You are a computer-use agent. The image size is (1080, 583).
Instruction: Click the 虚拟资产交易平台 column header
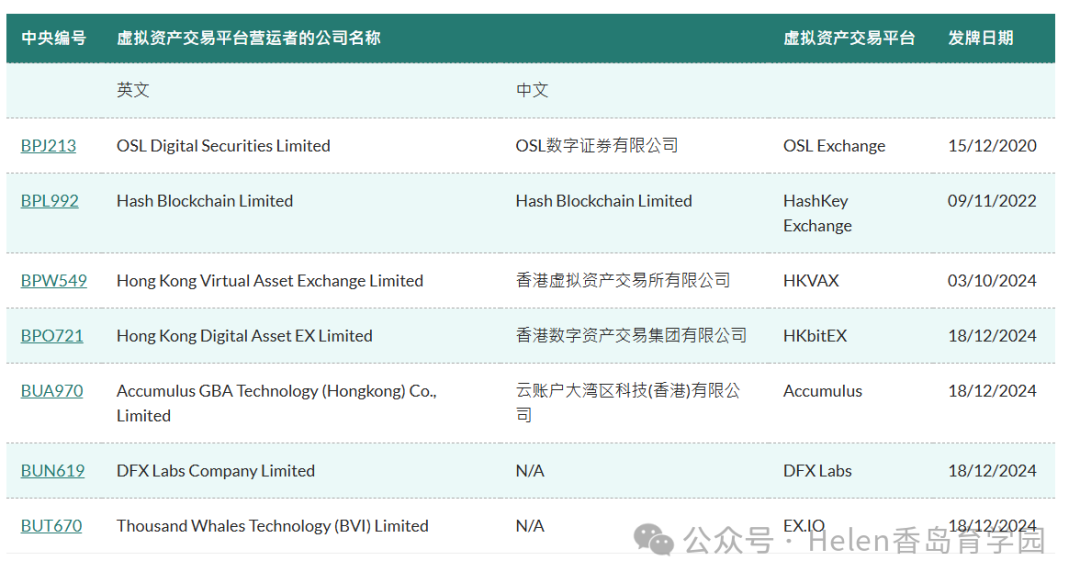pyautogui.click(x=849, y=37)
